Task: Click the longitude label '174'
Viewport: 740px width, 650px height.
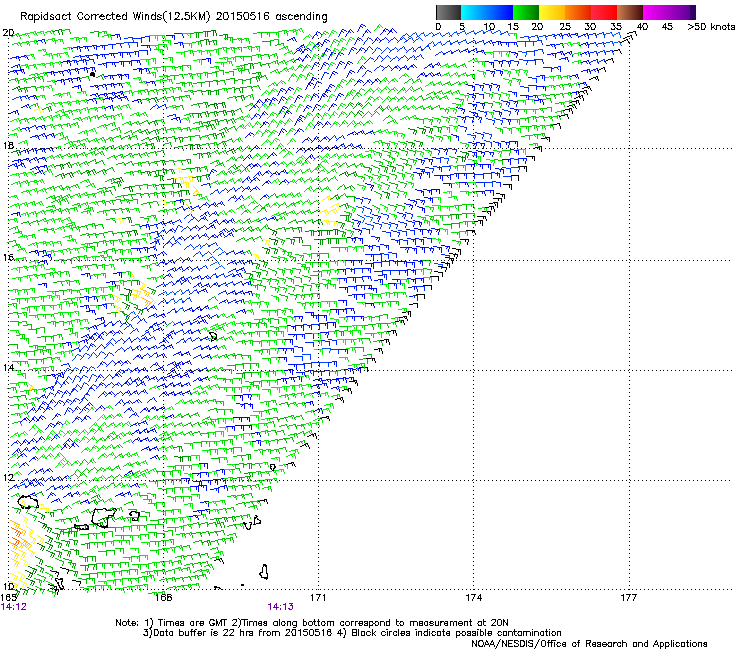Action: click(x=473, y=598)
